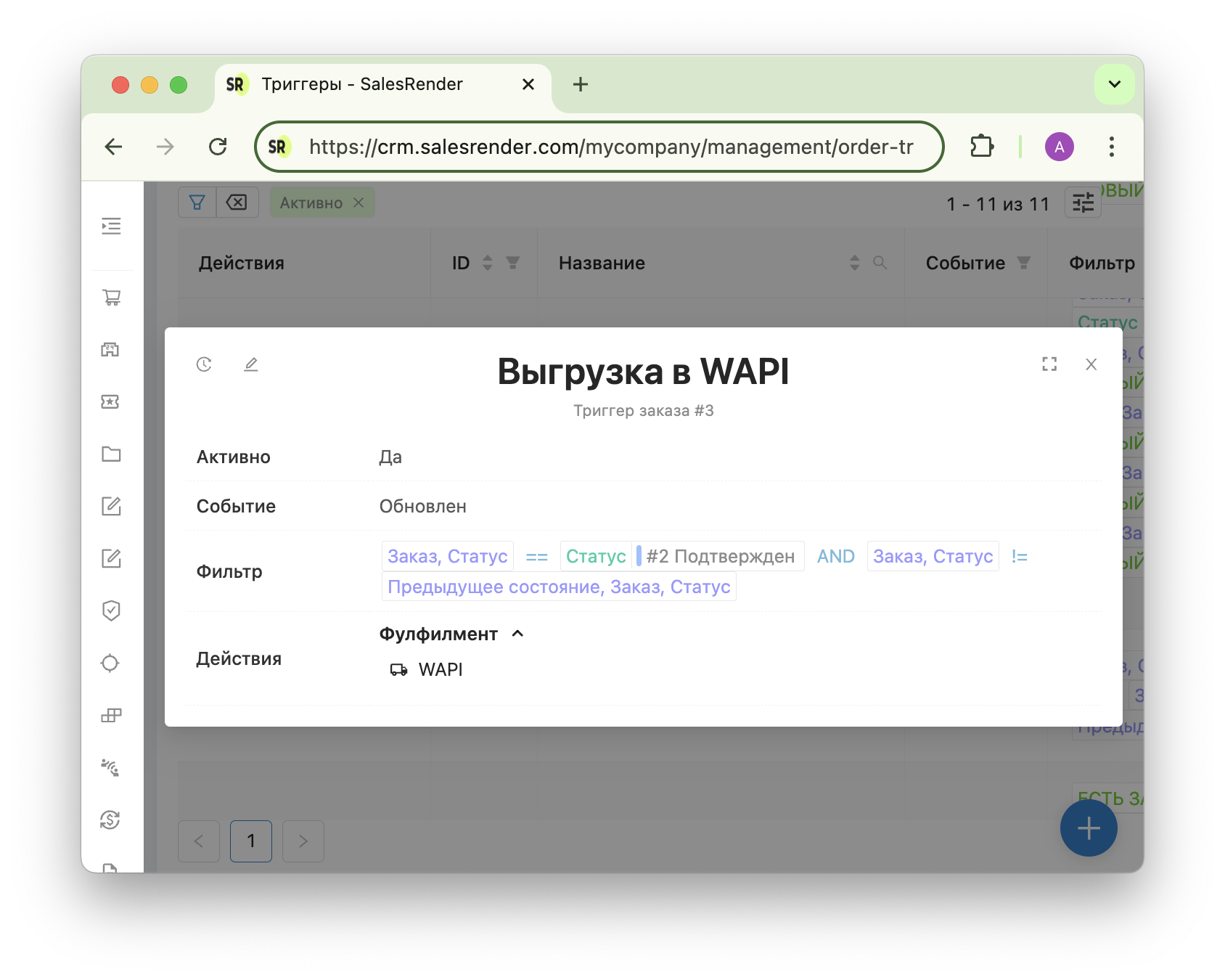Image resolution: width=1225 pixels, height=980 pixels.
Task: Click the Действия column header
Action: (242, 263)
